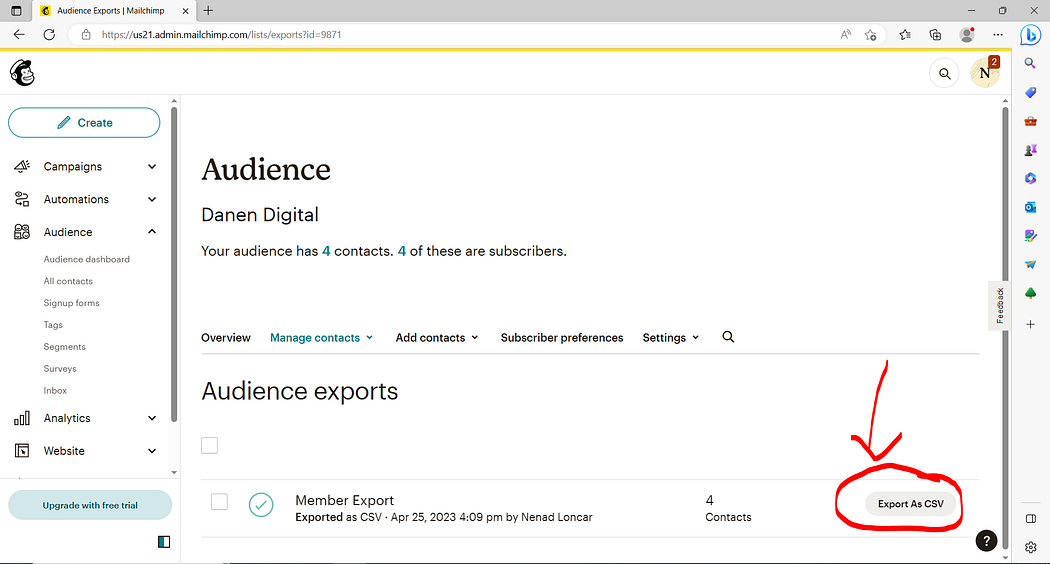
Task: Open Signup forms in sidebar
Action: (72, 303)
